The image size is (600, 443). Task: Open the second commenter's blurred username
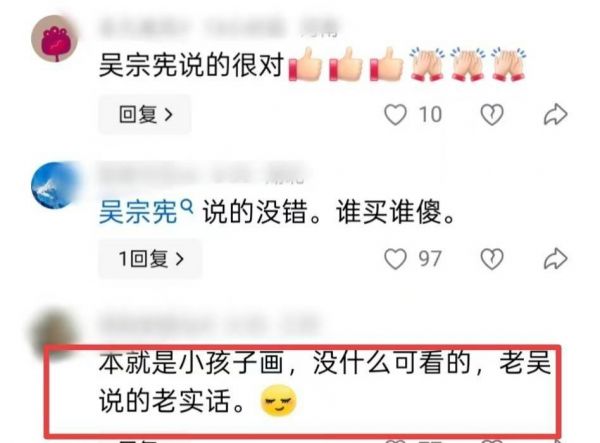(202, 174)
